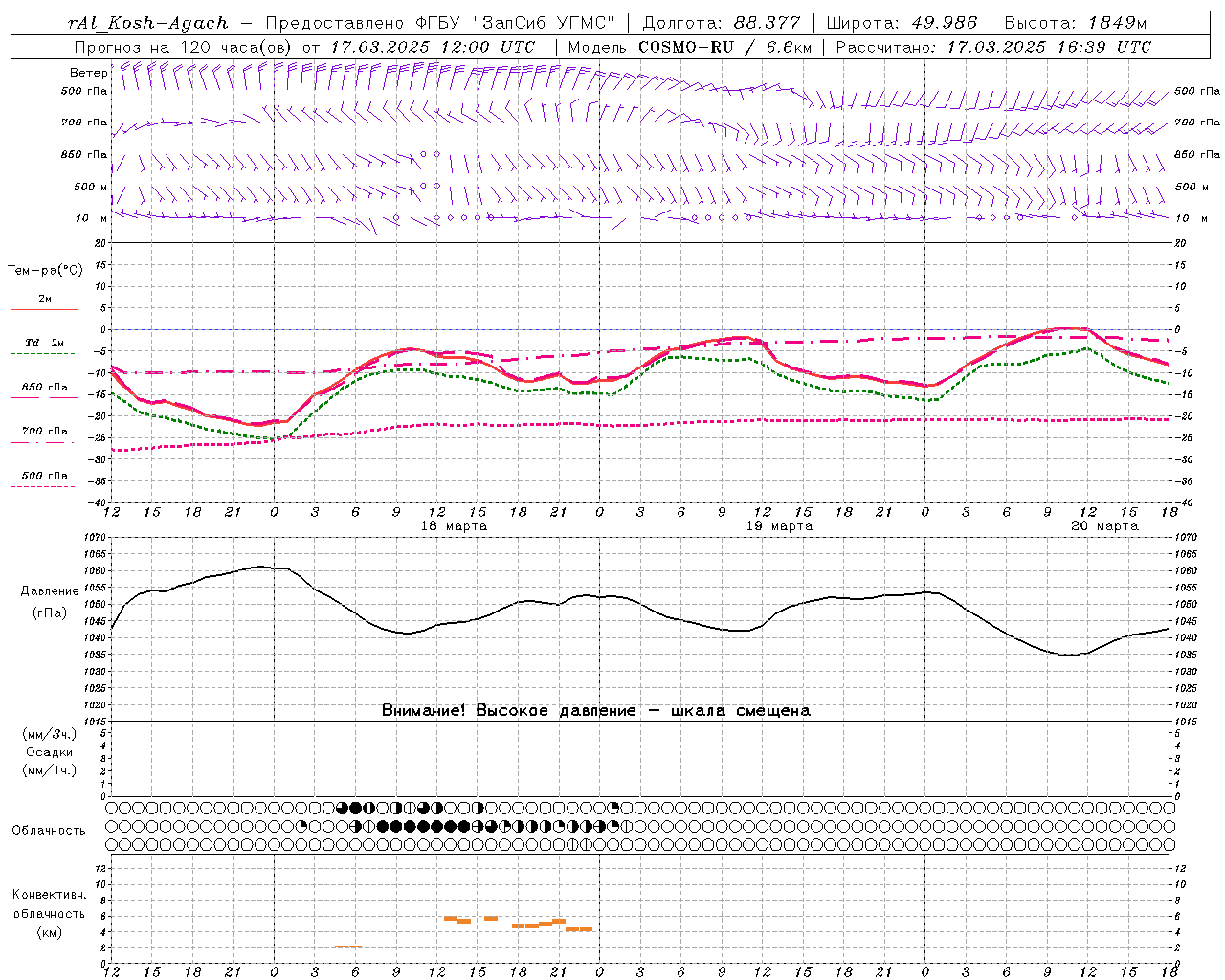Viewport: 1225px width, 980px height.
Task: Click the 18 марта date label
Action: (454, 526)
